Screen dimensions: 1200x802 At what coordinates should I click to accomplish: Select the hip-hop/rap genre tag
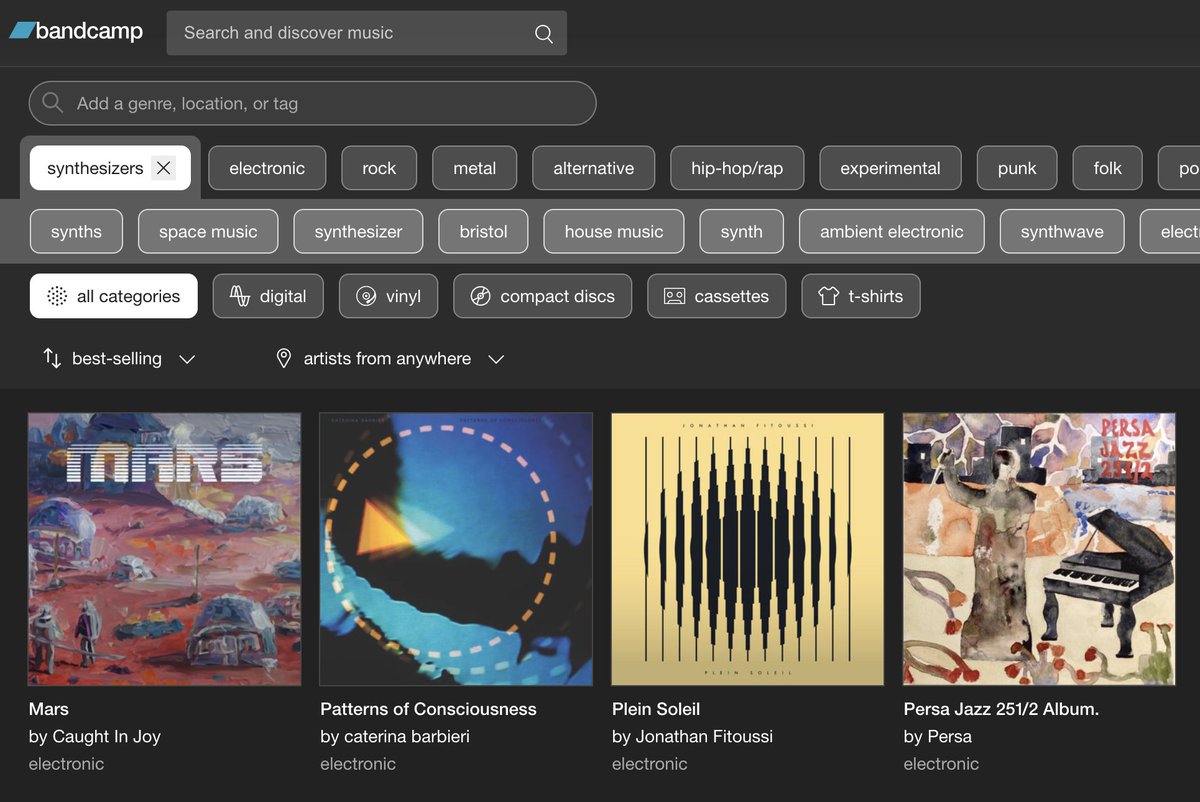point(737,168)
